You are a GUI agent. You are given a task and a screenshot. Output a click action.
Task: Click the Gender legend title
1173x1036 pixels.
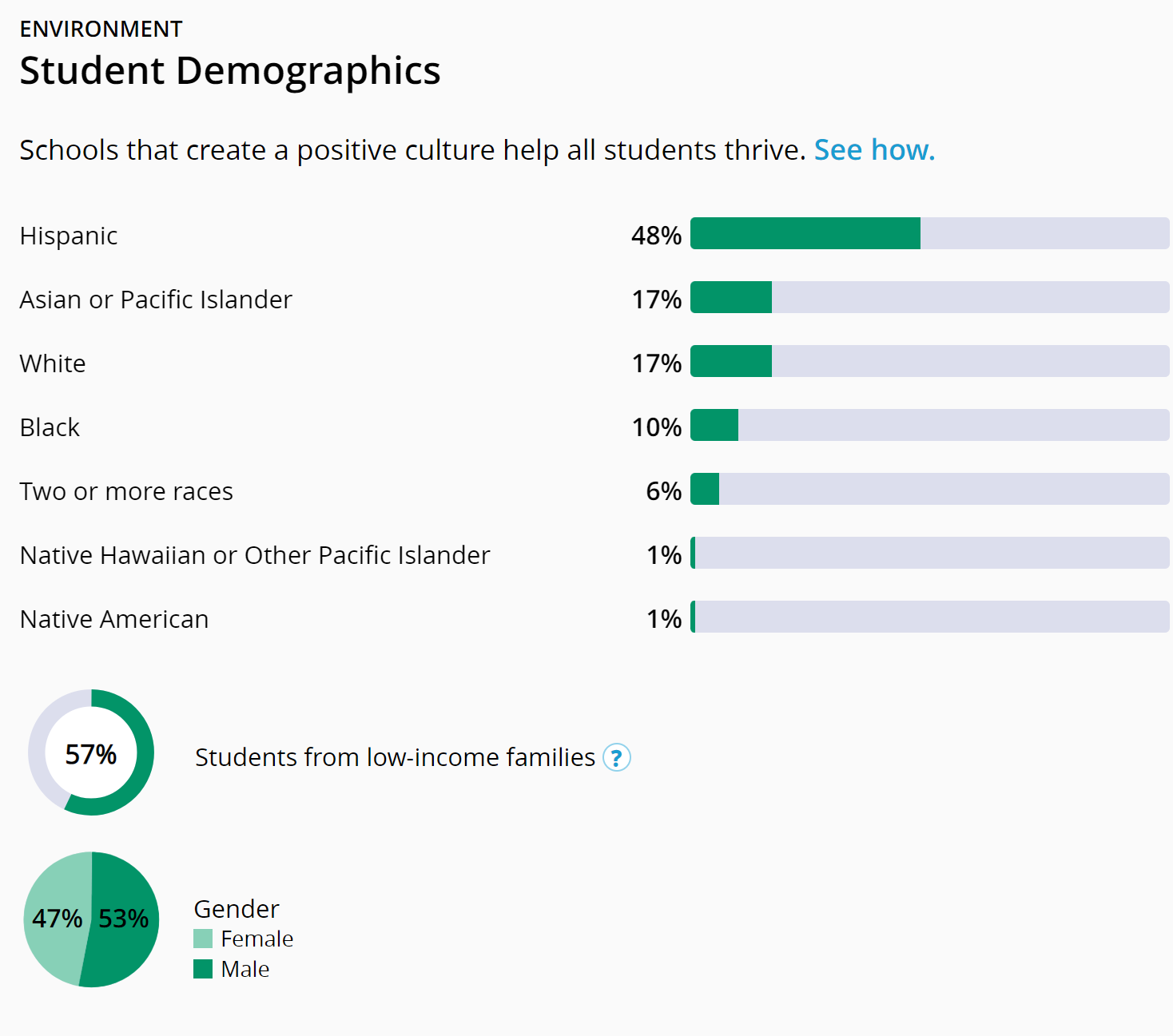(237, 909)
